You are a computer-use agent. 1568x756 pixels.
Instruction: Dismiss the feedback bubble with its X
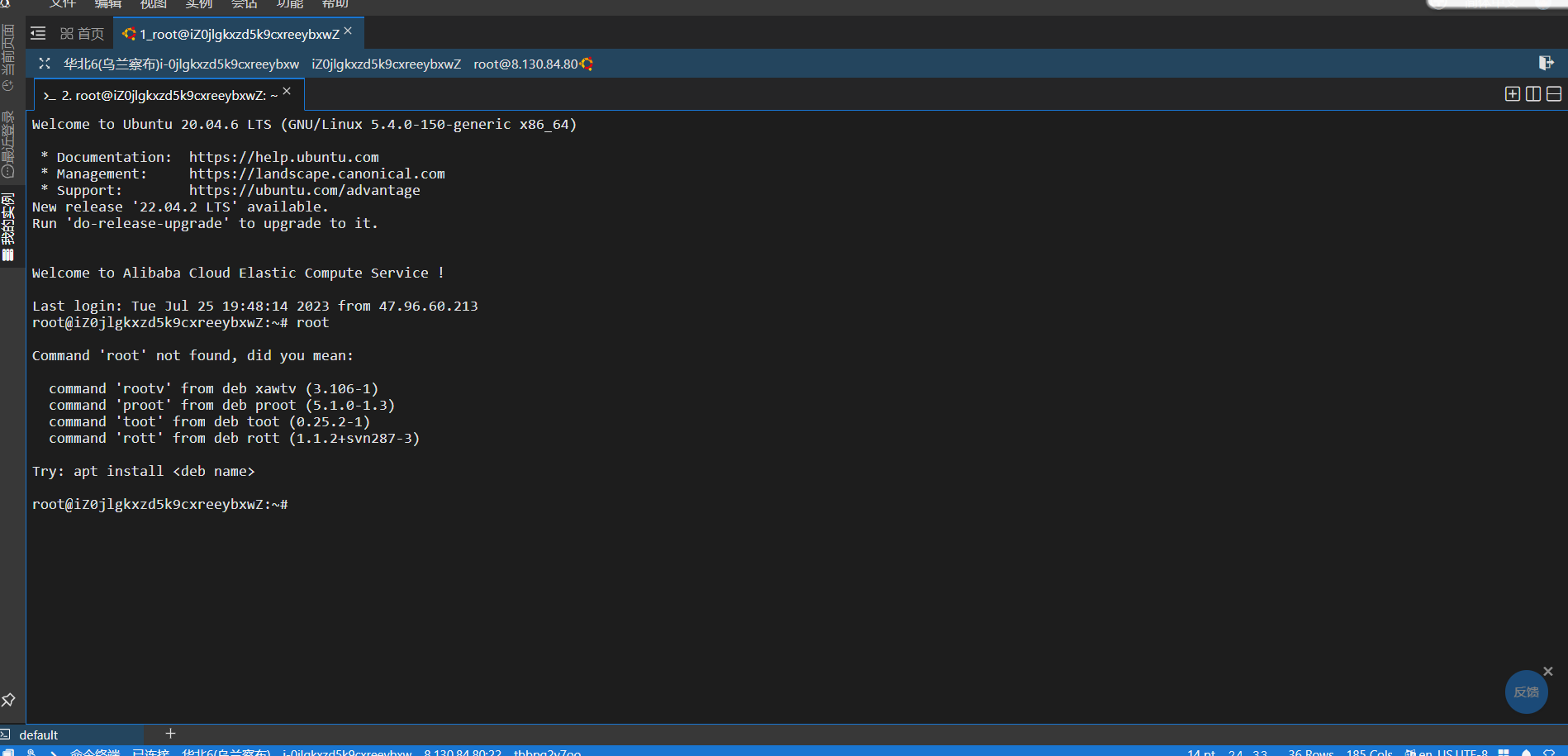click(x=1548, y=671)
